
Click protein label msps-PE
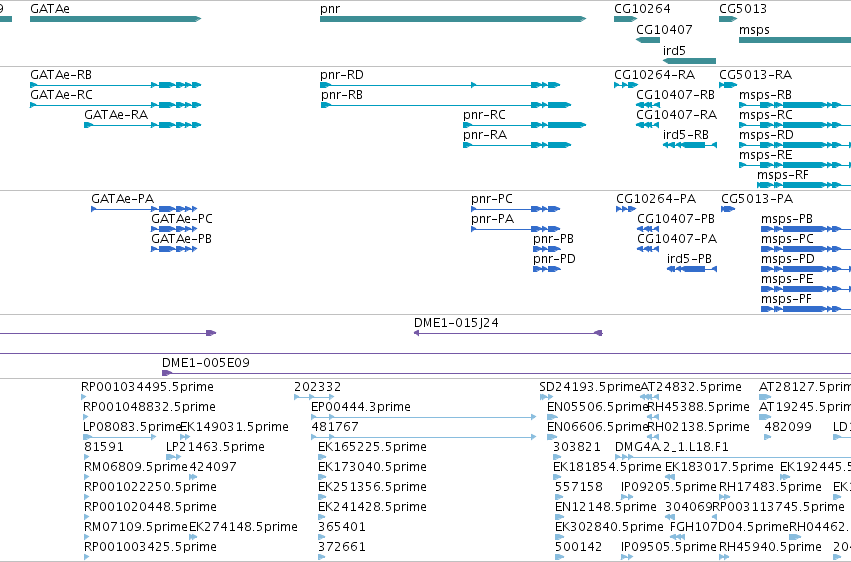point(788,279)
